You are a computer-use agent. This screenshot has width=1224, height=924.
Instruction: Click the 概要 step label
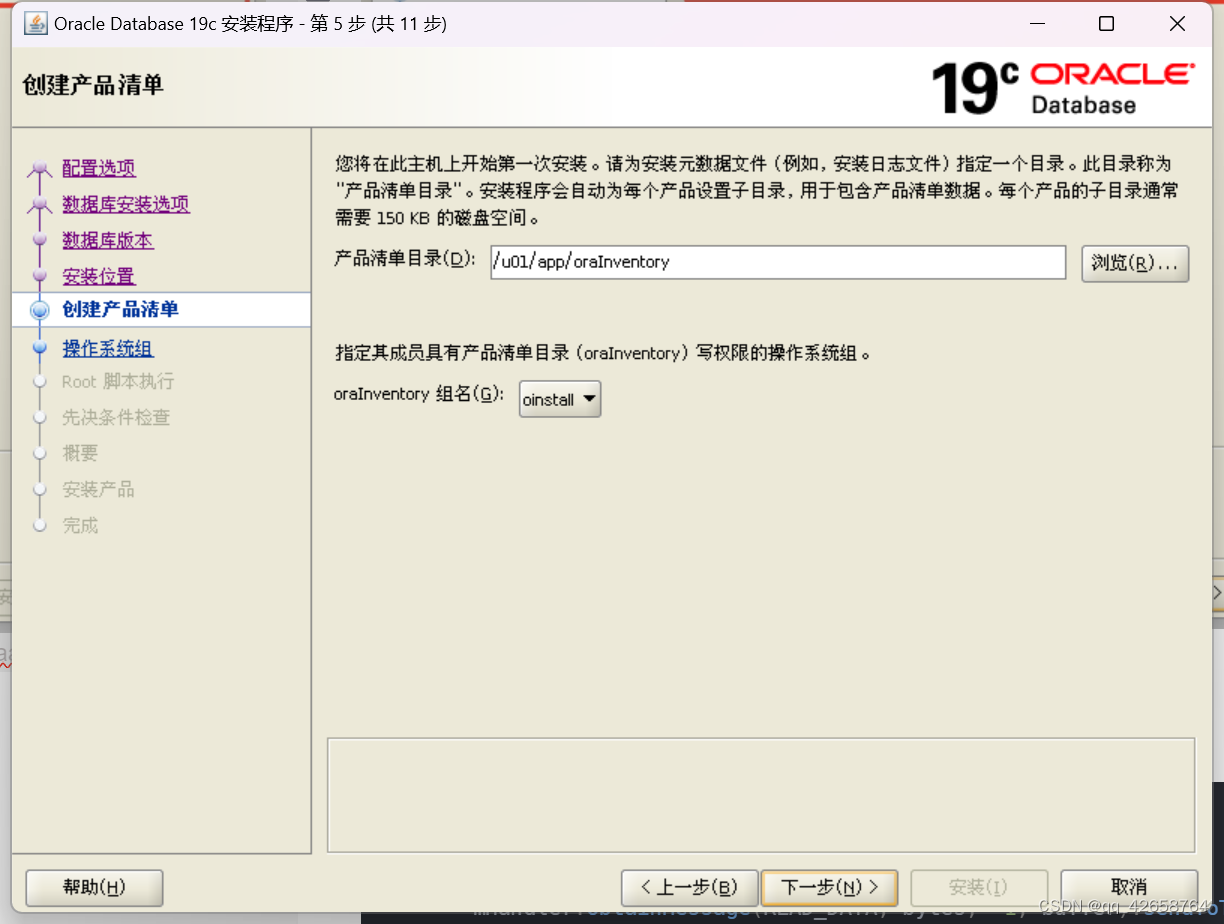point(80,453)
